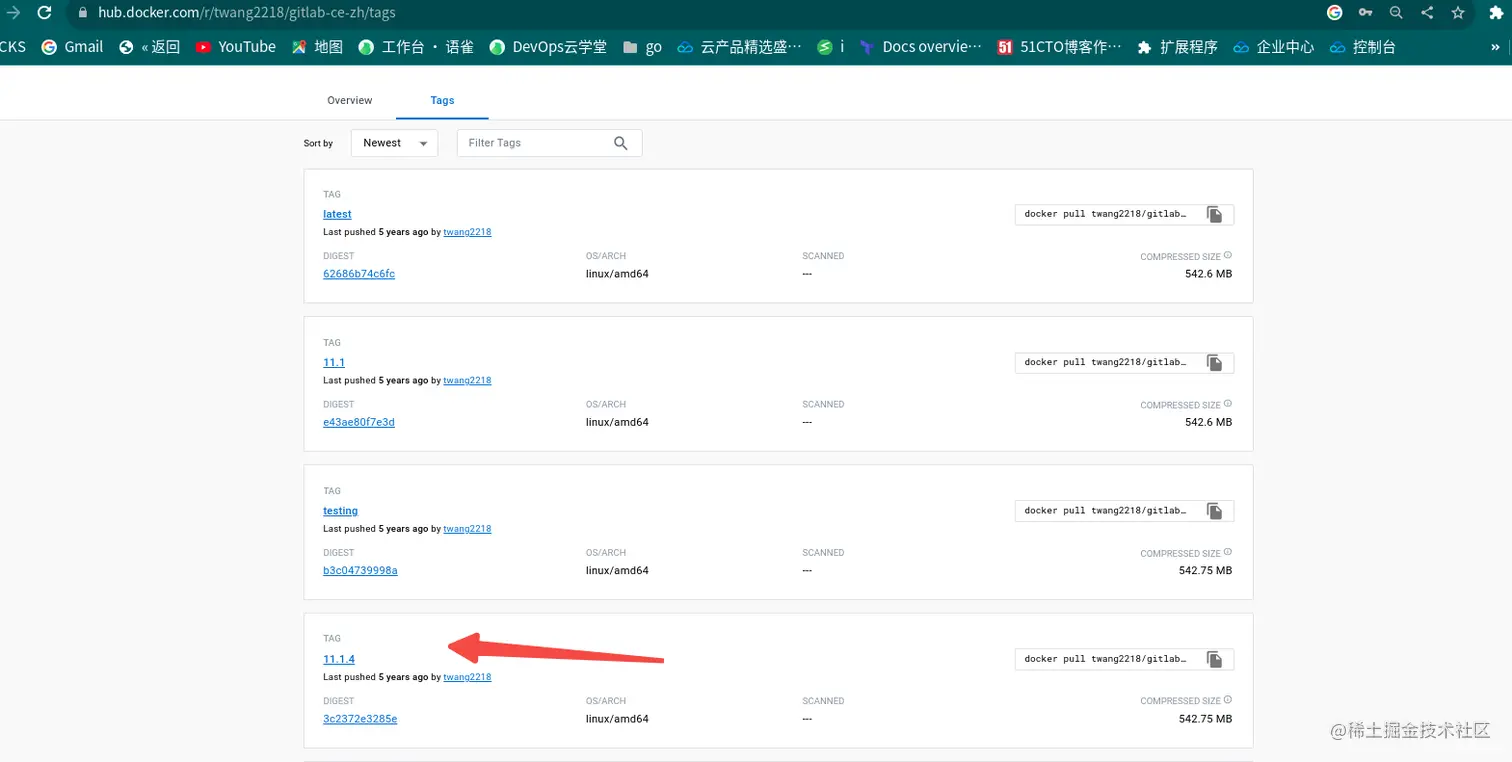Open the 企业中心 bookmark
The width and height of the screenshot is (1512, 762).
(1273, 47)
